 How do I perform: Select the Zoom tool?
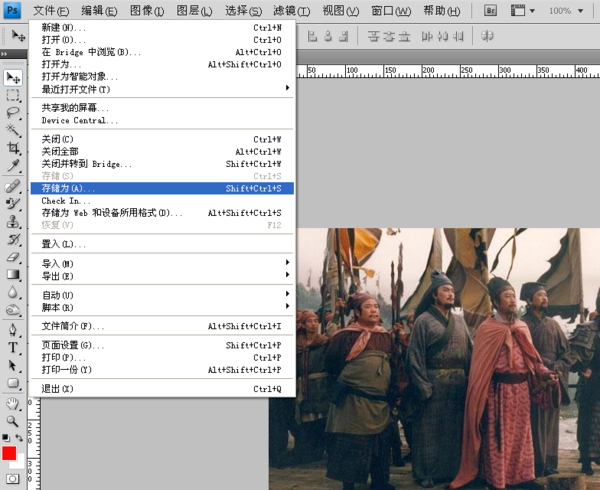point(13,421)
